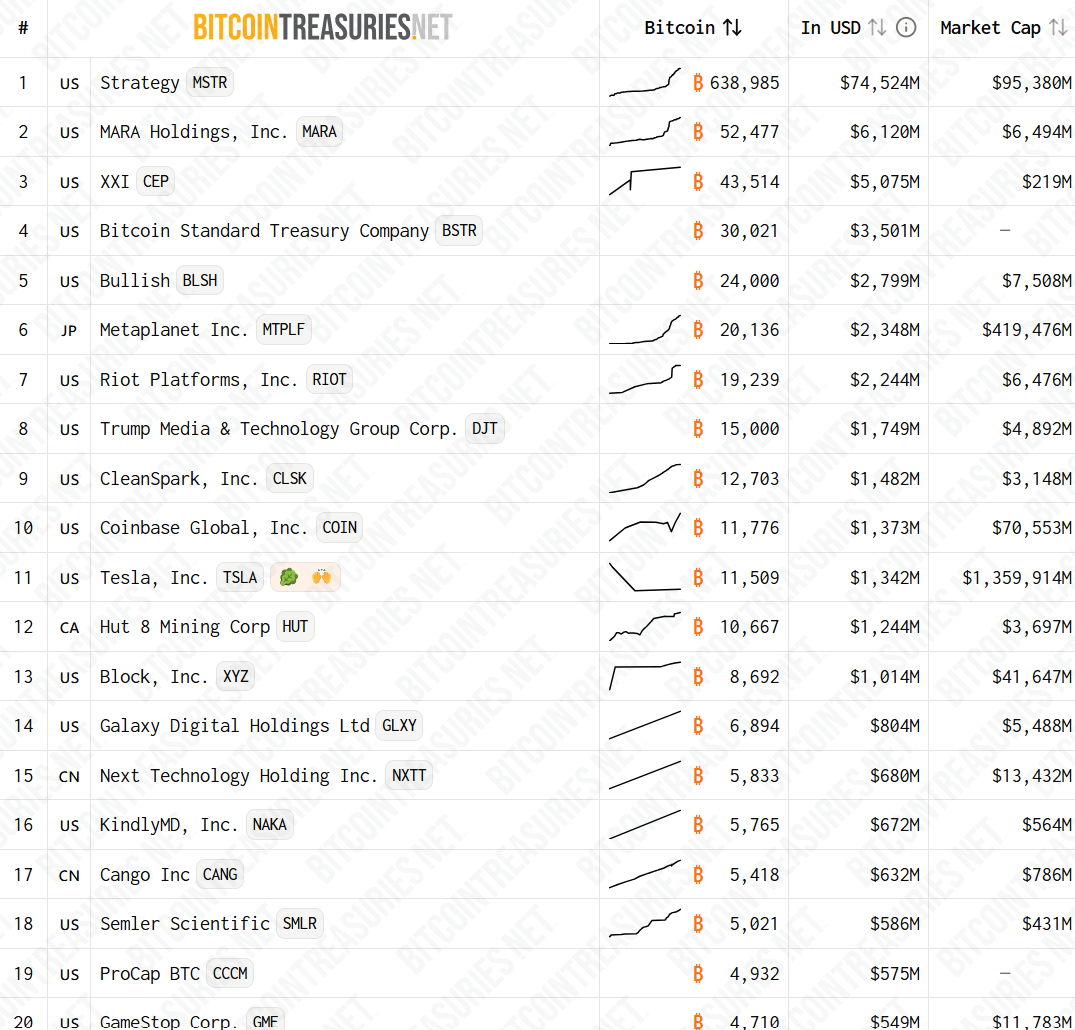Click the HUT ticker badge
1075x1030 pixels.
295,627
